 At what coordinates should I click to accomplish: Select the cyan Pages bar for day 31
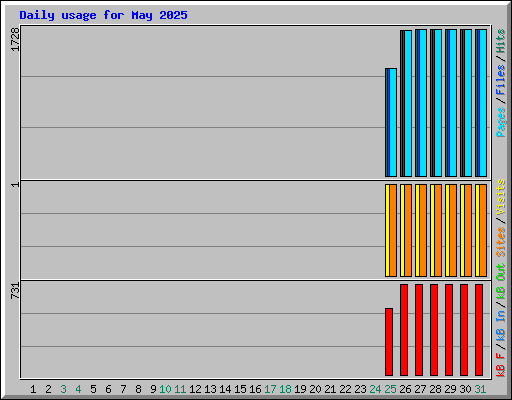tap(483, 103)
